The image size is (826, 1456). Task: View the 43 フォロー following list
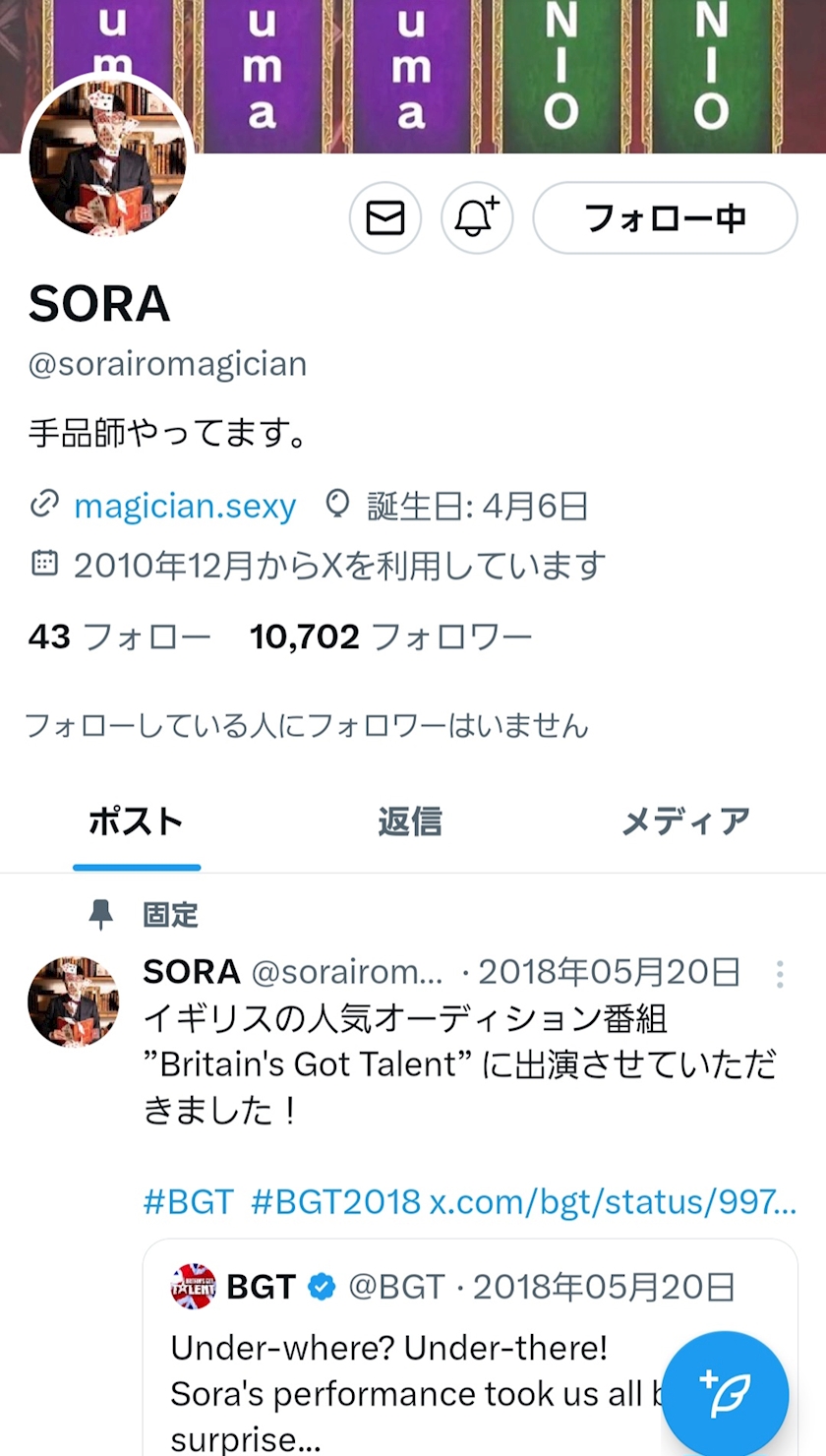[x=119, y=637]
